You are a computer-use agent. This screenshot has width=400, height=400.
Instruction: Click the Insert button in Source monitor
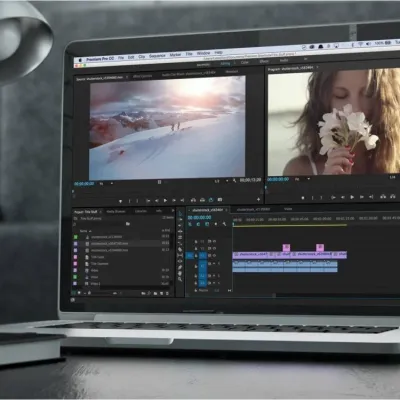[x=193, y=200]
